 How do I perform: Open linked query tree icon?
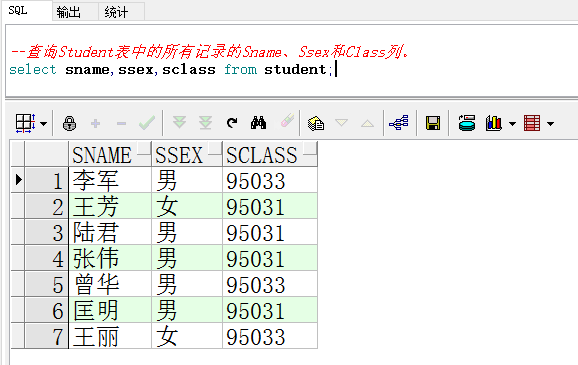[x=399, y=123]
